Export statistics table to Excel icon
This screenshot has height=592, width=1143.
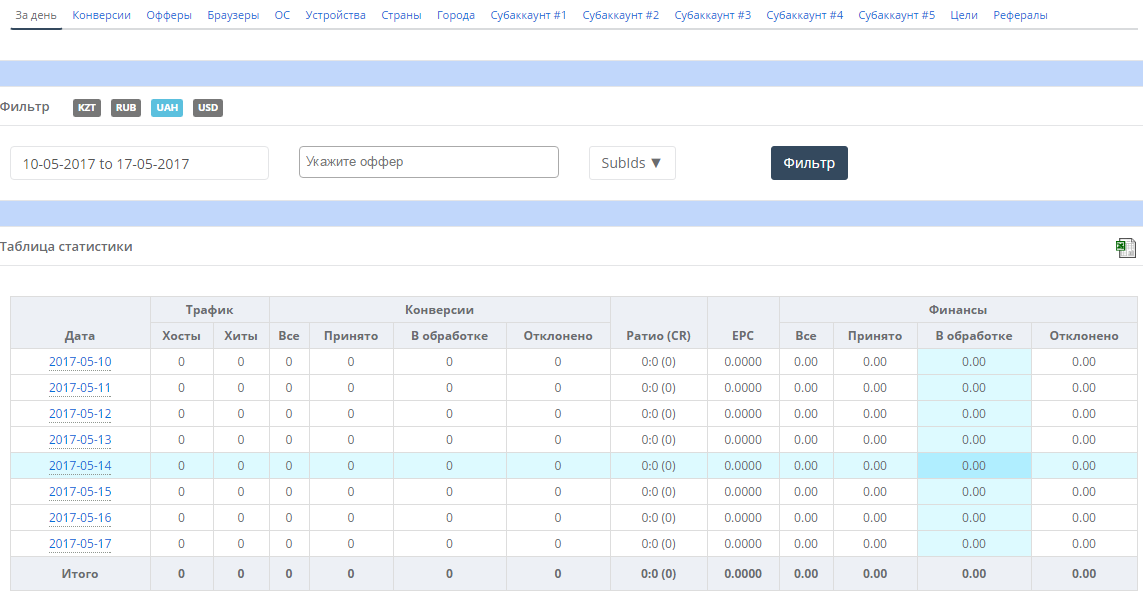pos(1125,248)
